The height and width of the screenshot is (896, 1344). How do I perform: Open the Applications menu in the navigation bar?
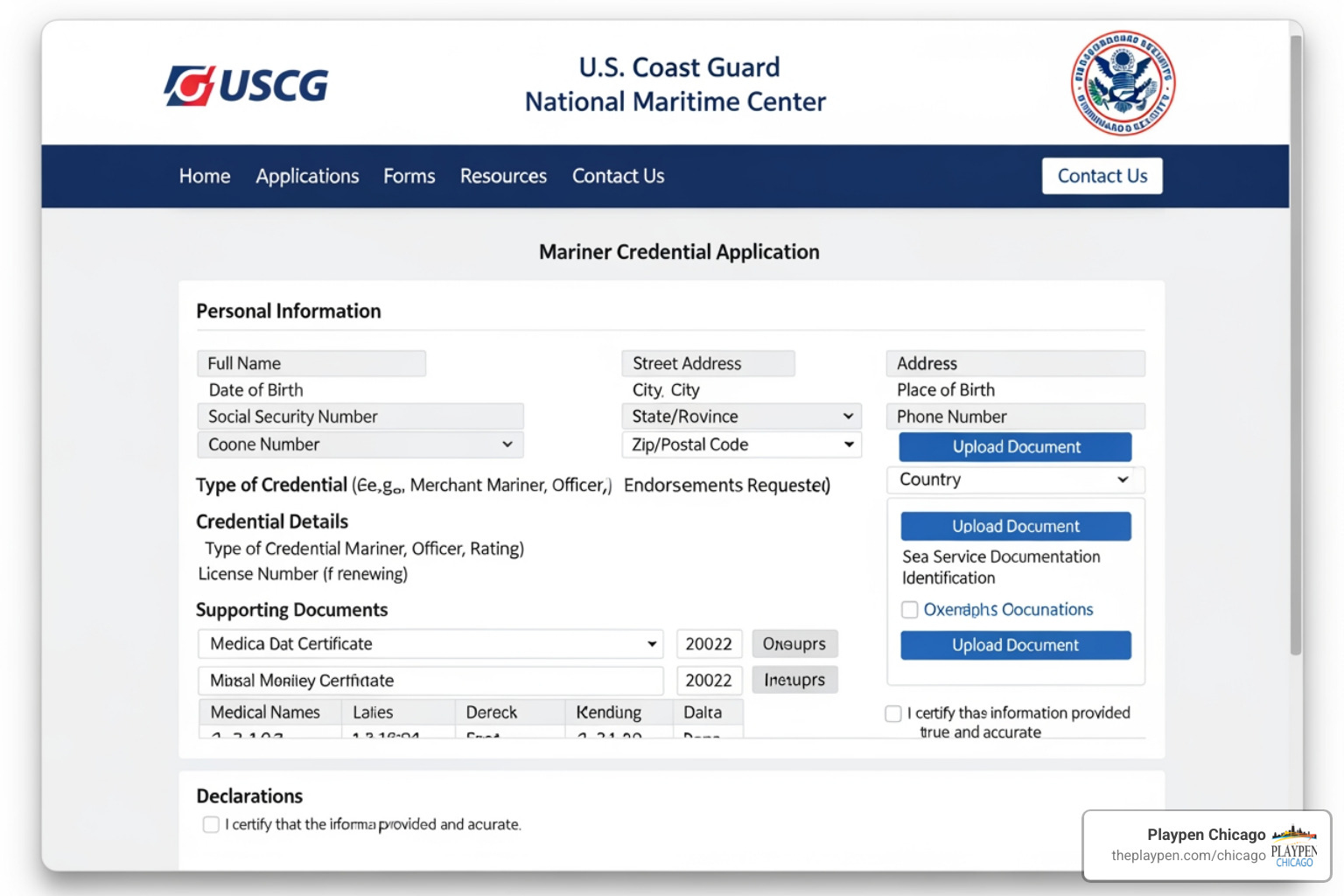coord(307,176)
